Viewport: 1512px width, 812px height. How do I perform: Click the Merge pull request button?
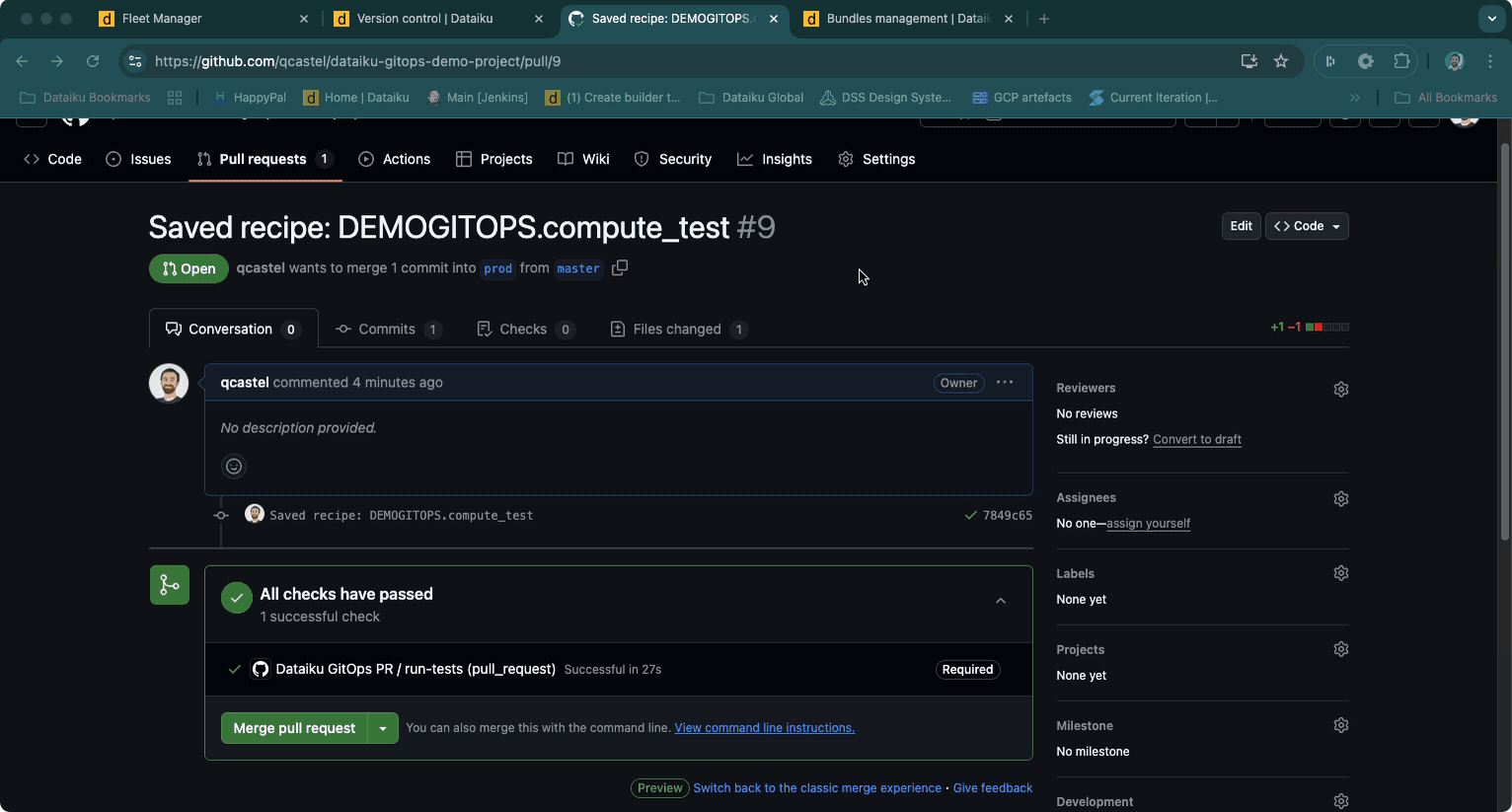tap(294, 728)
